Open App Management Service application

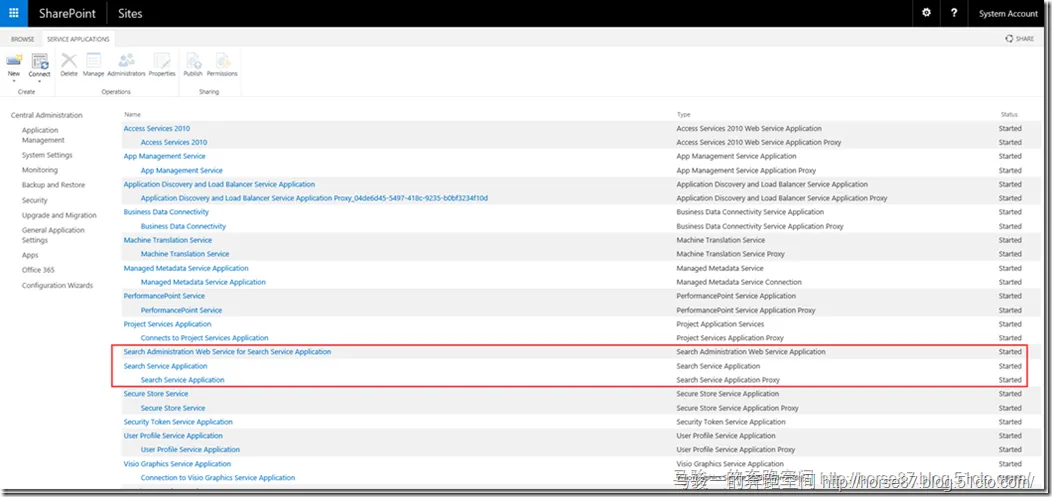click(x=164, y=156)
